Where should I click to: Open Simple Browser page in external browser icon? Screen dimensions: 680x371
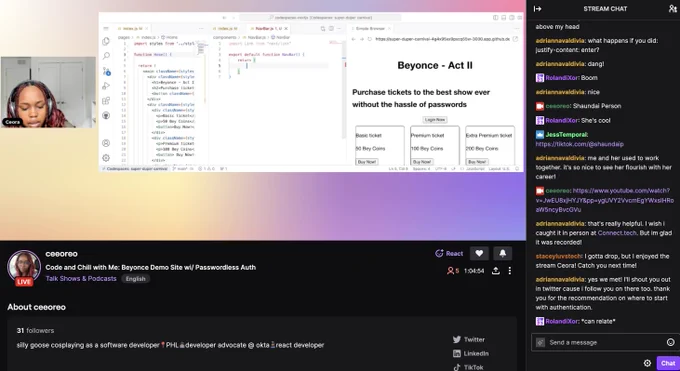point(515,39)
